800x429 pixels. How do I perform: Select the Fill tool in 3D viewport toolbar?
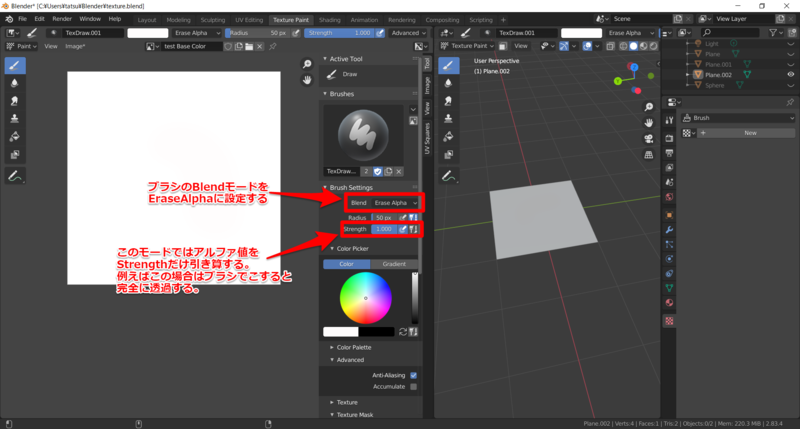tap(448, 136)
